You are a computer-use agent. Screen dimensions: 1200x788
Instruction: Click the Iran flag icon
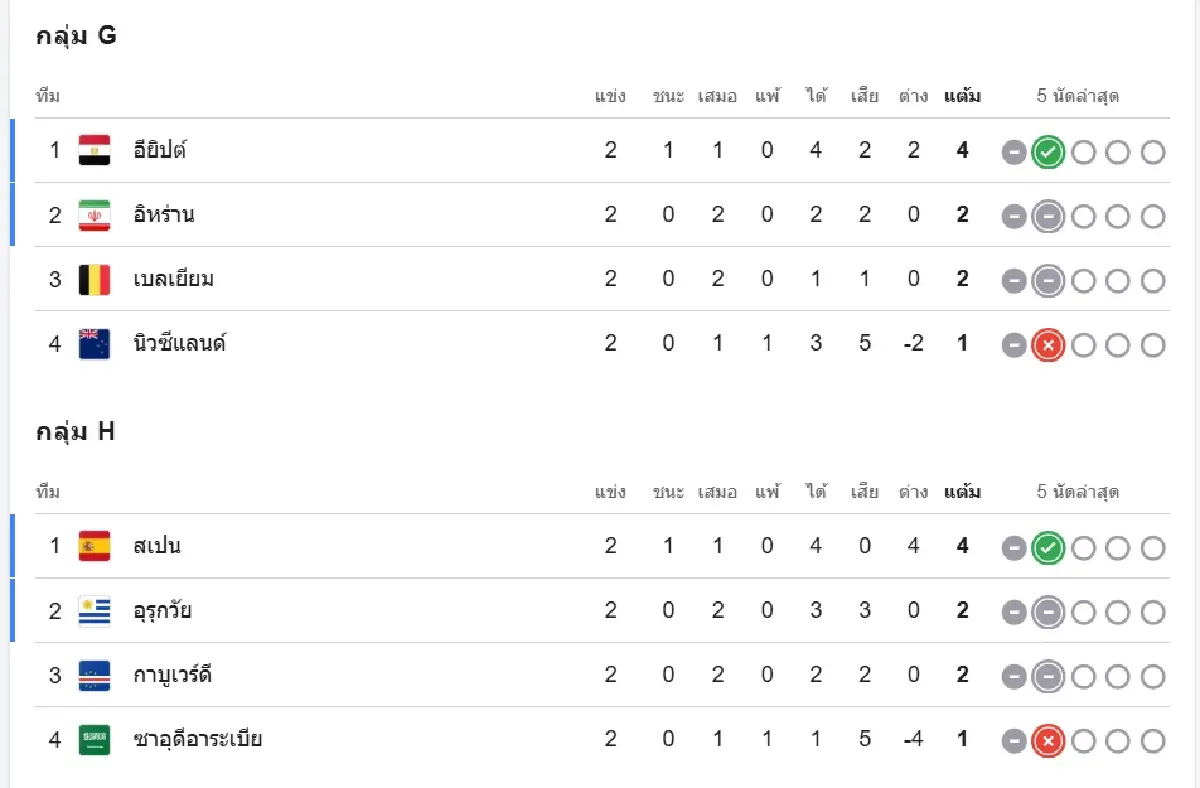click(x=94, y=215)
